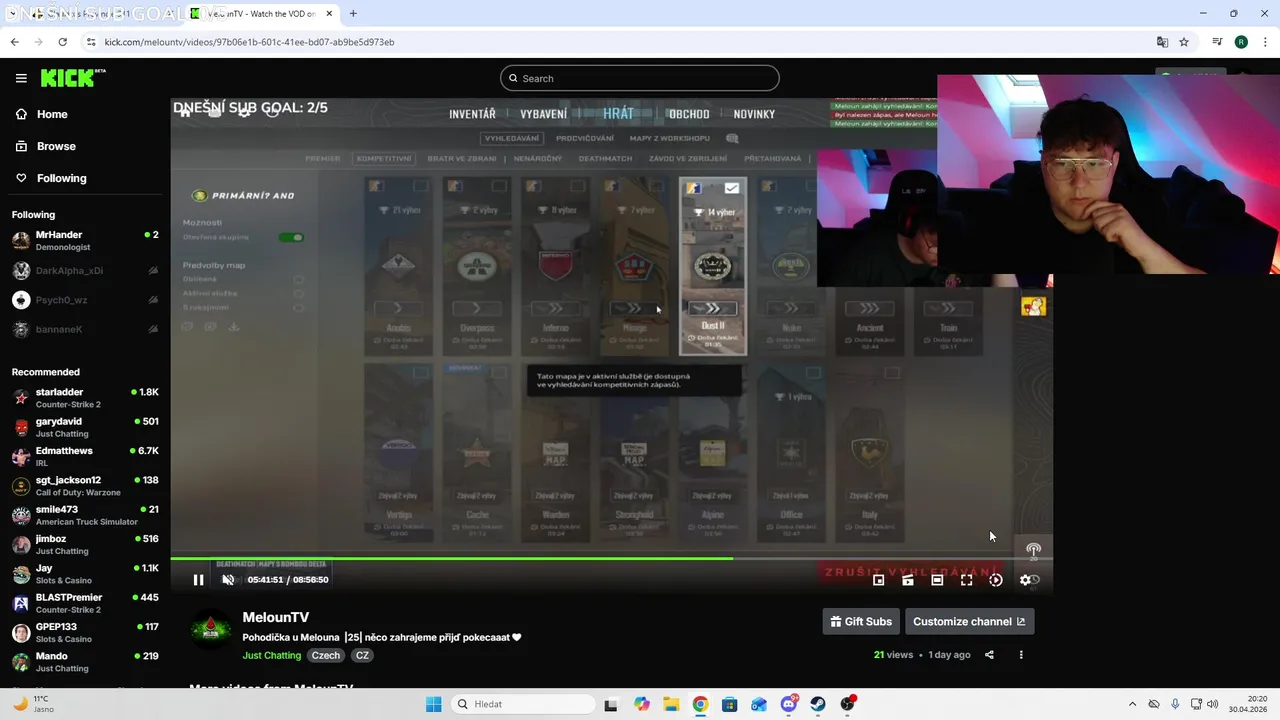Go to Kick logo homepage
The width and height of the screenshot is (1280, 720).
(x=73, y=78)
